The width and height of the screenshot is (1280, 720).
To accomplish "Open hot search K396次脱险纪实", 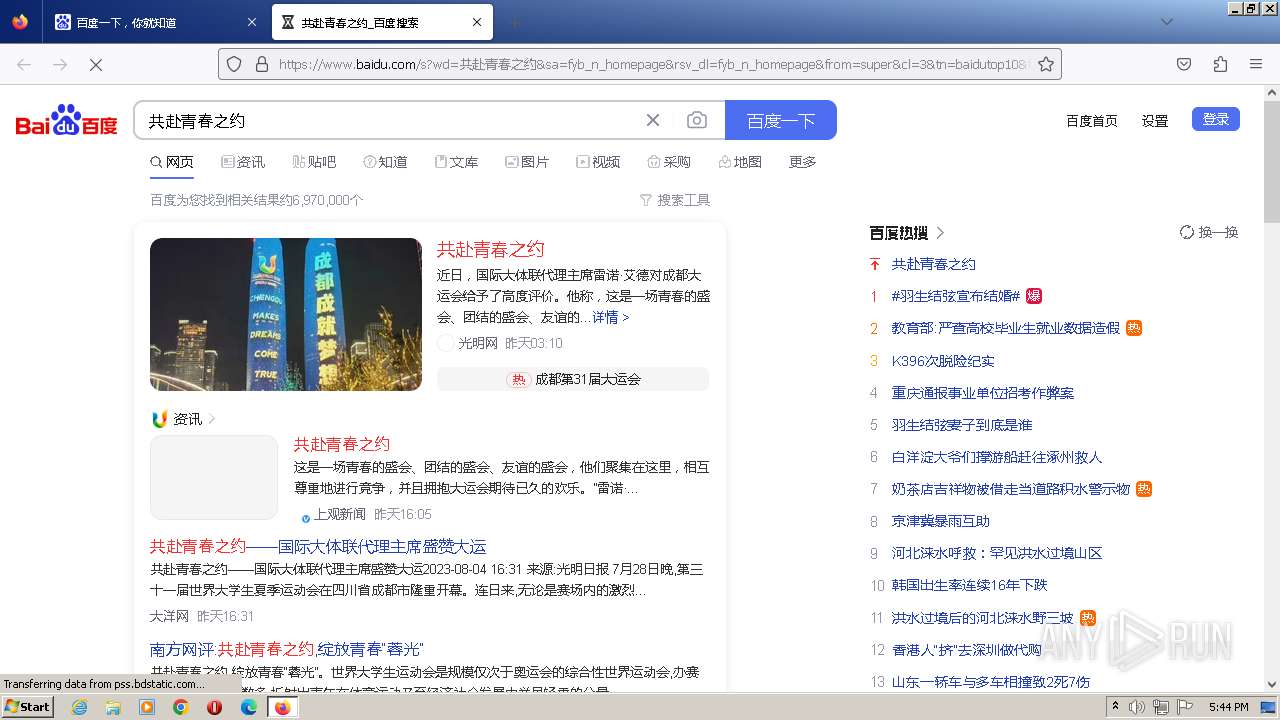I will (x=943, y=361).
